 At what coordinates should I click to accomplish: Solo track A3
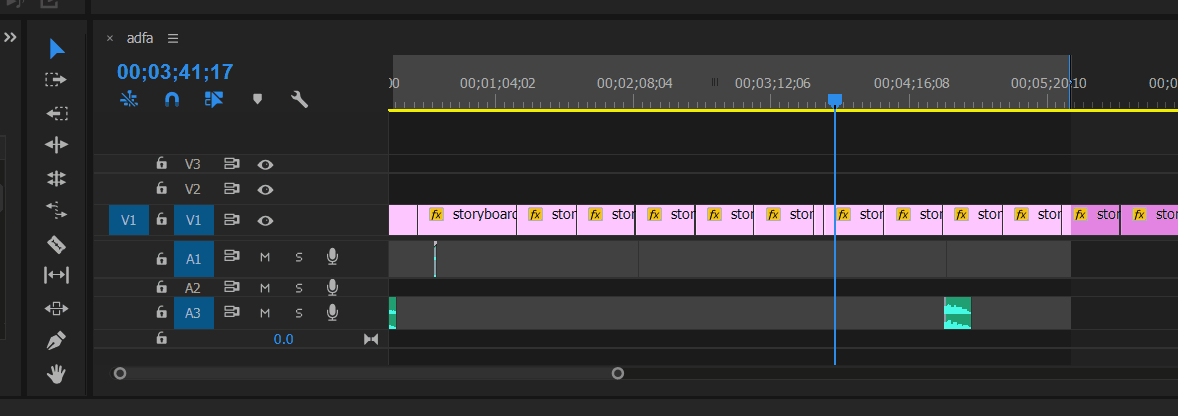click(298, 313)
